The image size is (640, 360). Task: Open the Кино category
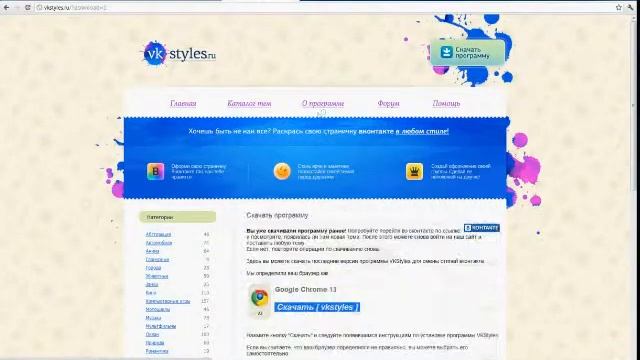click(x=151, y=293)
